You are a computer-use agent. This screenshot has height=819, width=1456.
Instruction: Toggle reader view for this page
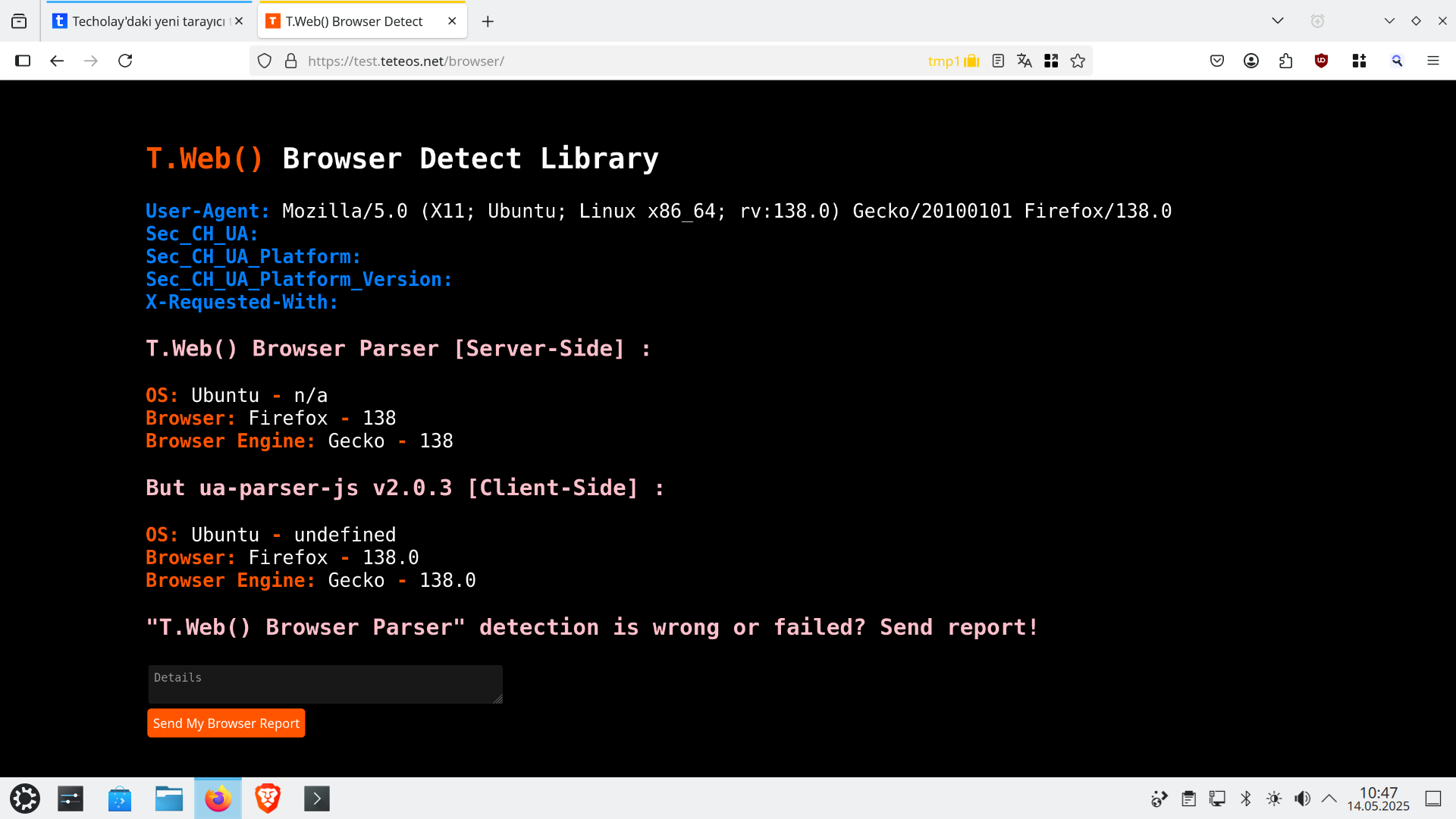pyautogui.click(x=998, y=61)
